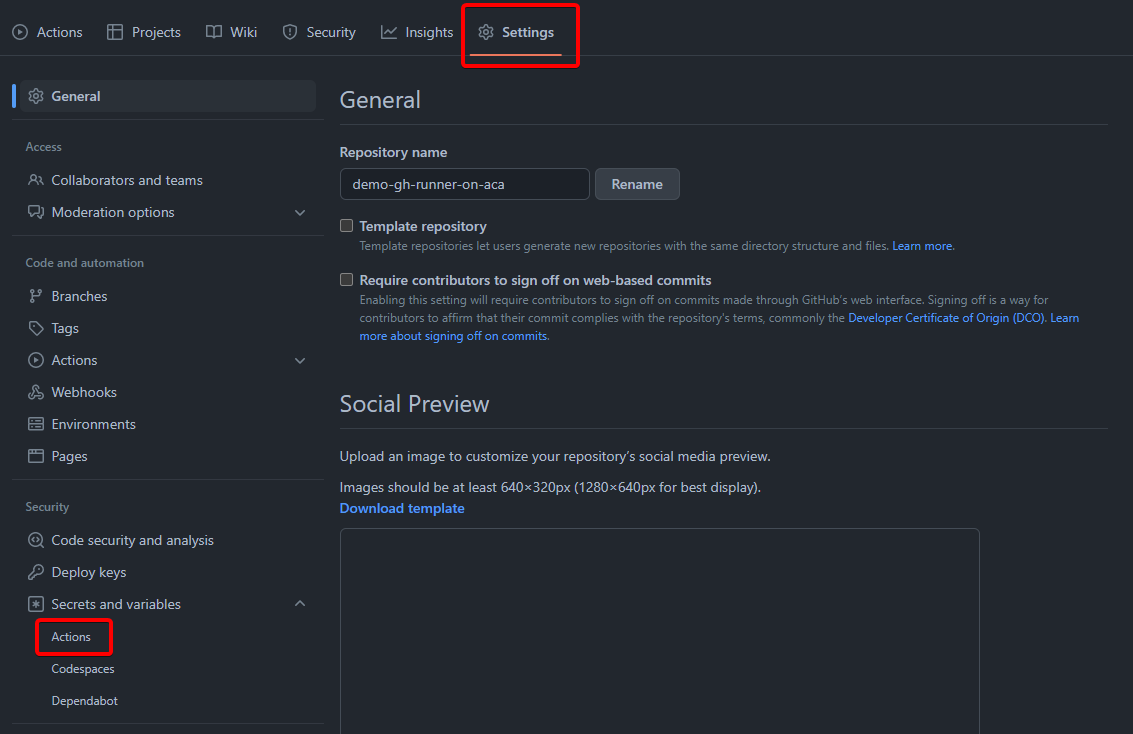Enable the Template repository checkbox
The height and width of the screenshot is (734, 1133).
[x=347, y=226]
